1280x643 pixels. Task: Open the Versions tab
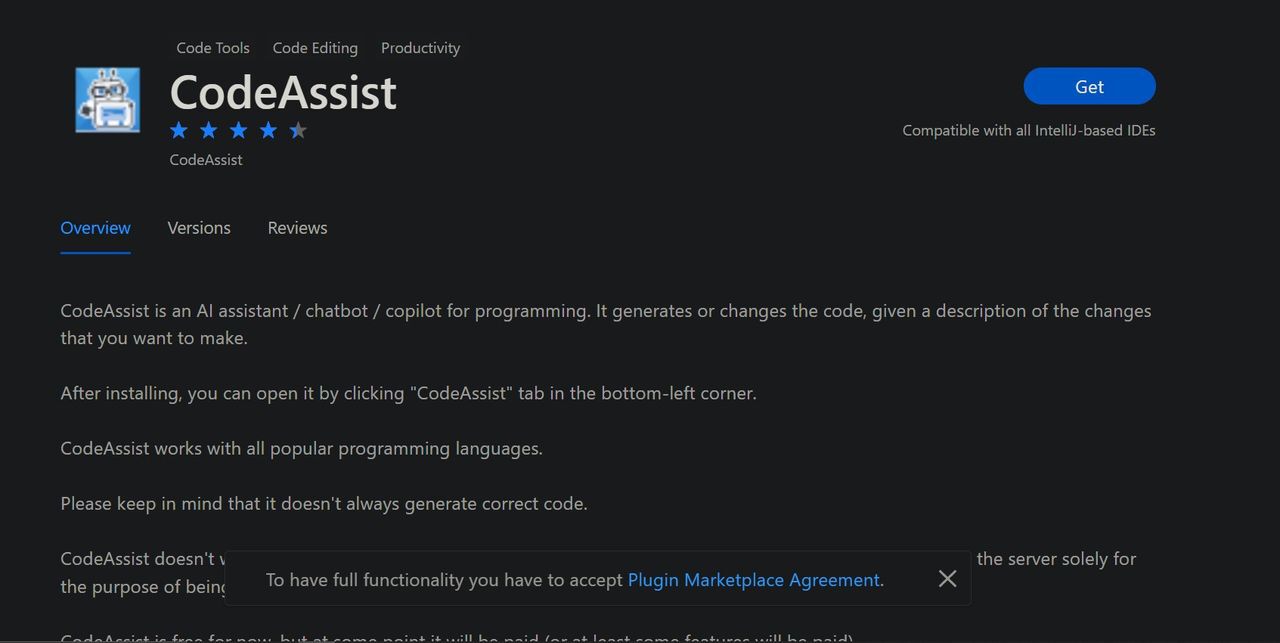198,228
